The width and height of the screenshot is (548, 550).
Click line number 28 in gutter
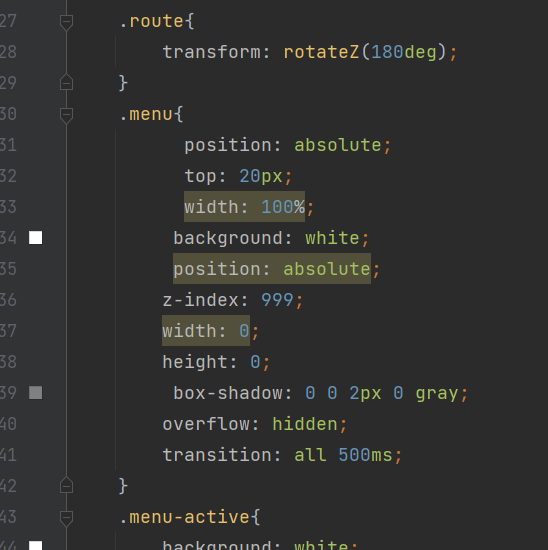point(8,52)
